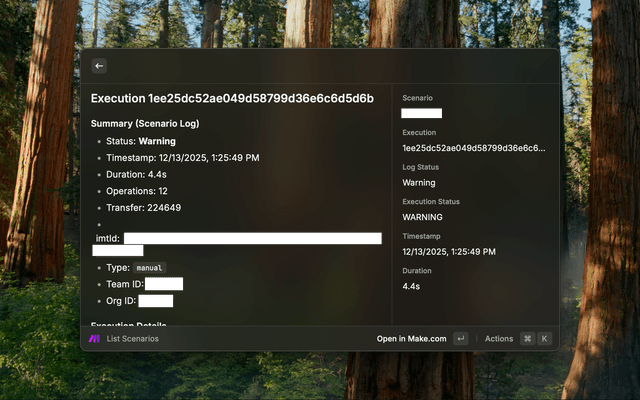The width and height of the screenshot is (640, 400).
Task: Click the Execution Status WARNING value
Action: coord(422,217)
